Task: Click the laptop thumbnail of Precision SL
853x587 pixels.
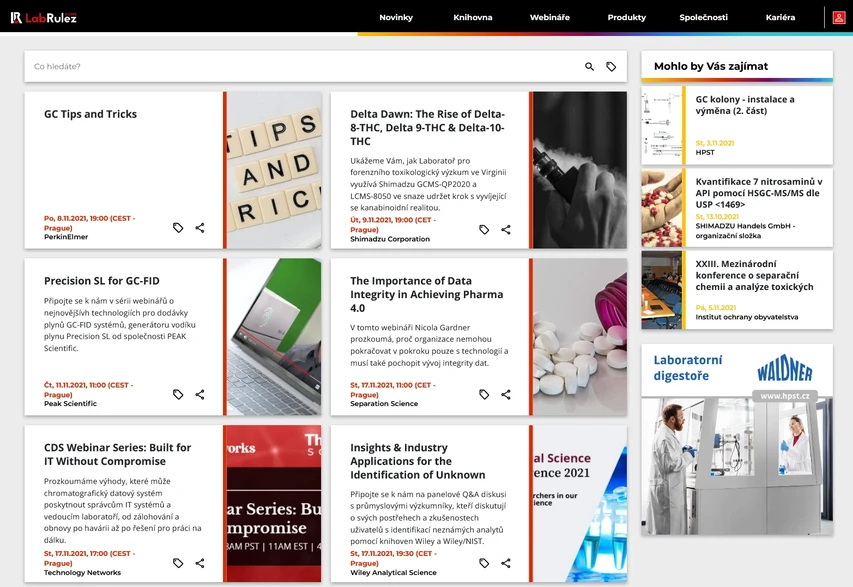Action: point(274,337)
